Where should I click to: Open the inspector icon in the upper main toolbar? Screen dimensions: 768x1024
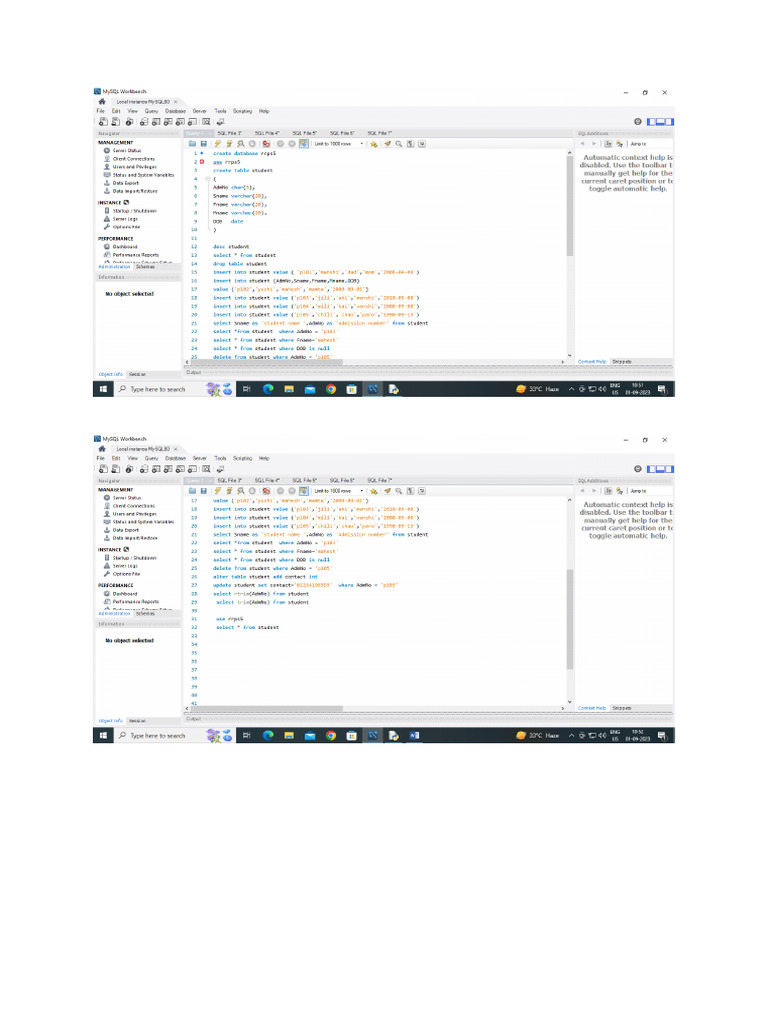click(129, 121)
